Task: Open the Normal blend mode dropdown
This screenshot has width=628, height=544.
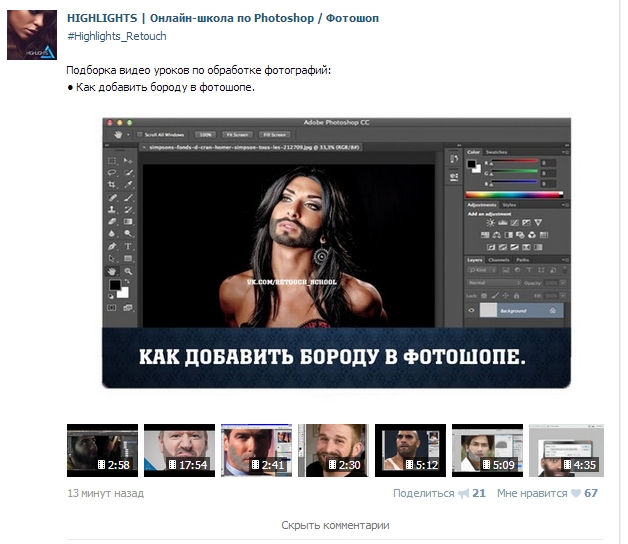Action: (494, 283)
